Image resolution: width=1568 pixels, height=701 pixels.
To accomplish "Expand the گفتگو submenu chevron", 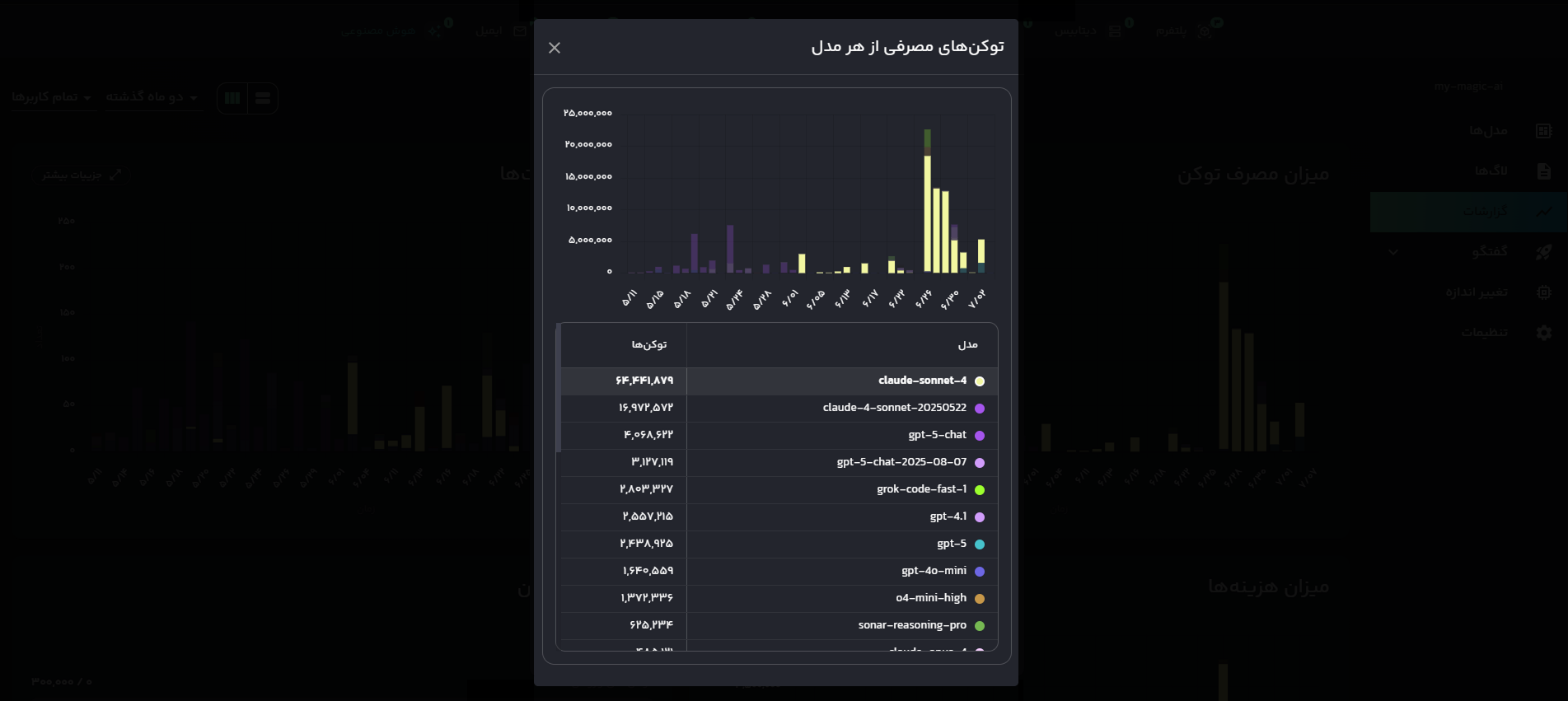I will pos(1393,252).
